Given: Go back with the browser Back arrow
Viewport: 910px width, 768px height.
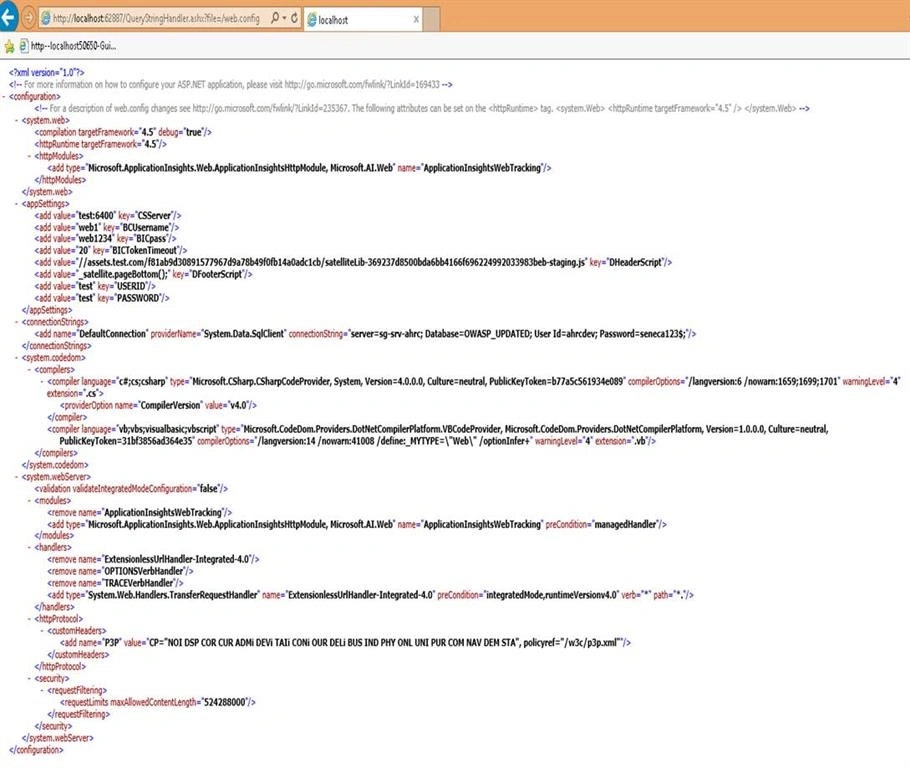Looking at the screenshot, I should [x=8, y=18].
